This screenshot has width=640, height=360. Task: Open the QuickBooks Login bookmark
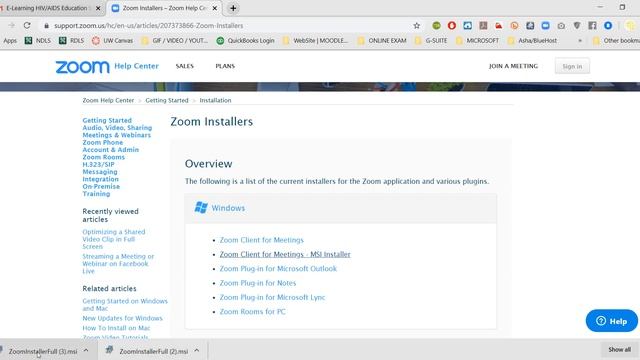tap(245, 40)
